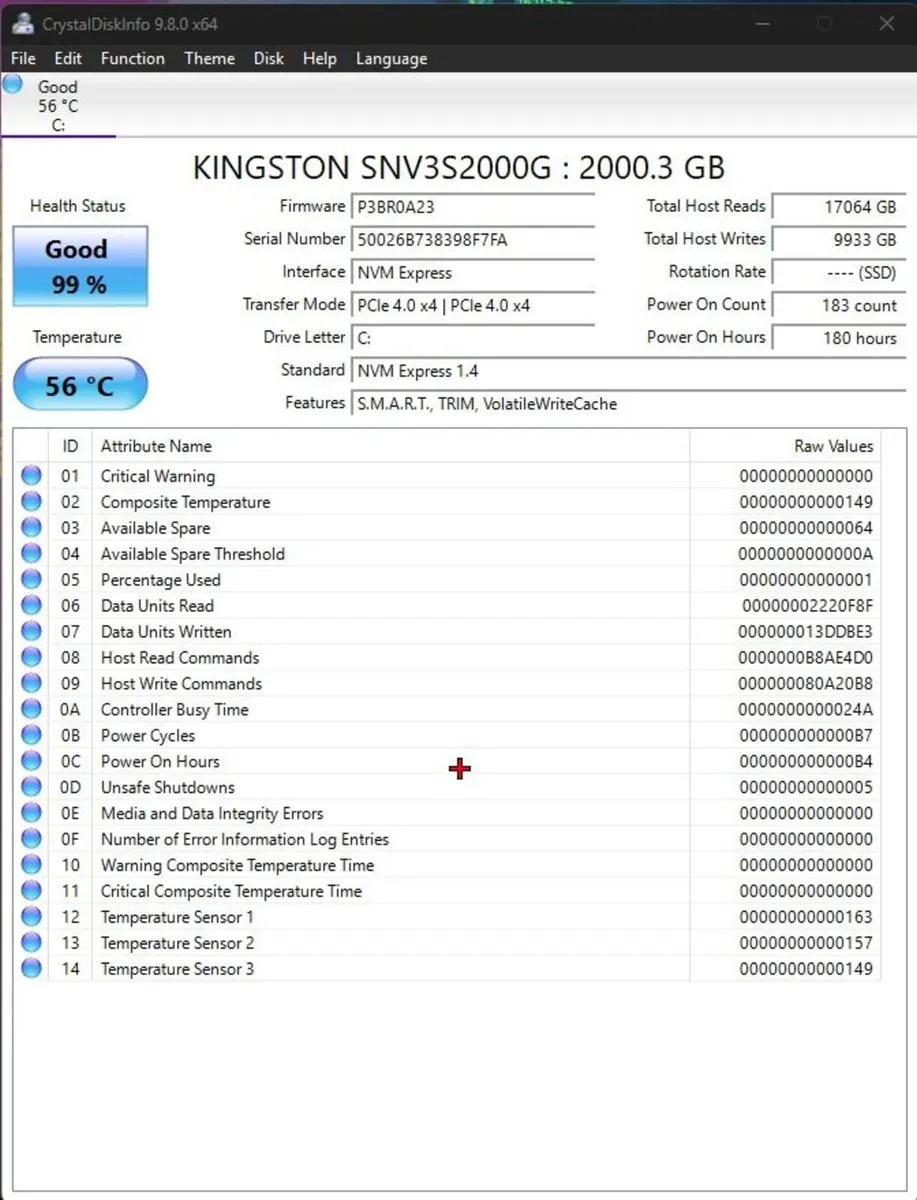917x1200 pixels.
Task: Click raw value 00000000000163
Action: point(806,917)
